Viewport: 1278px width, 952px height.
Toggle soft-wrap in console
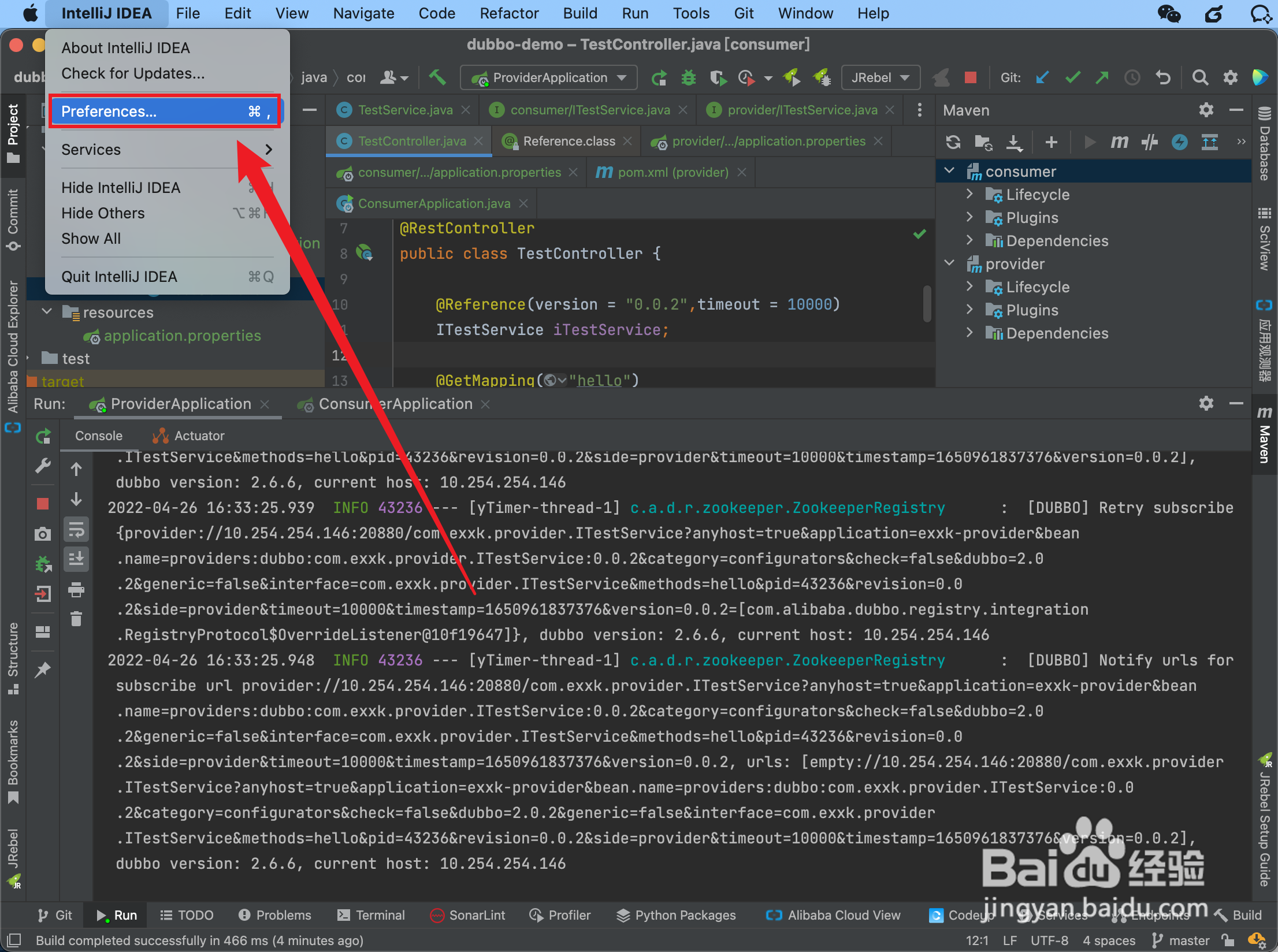point(76,530)
